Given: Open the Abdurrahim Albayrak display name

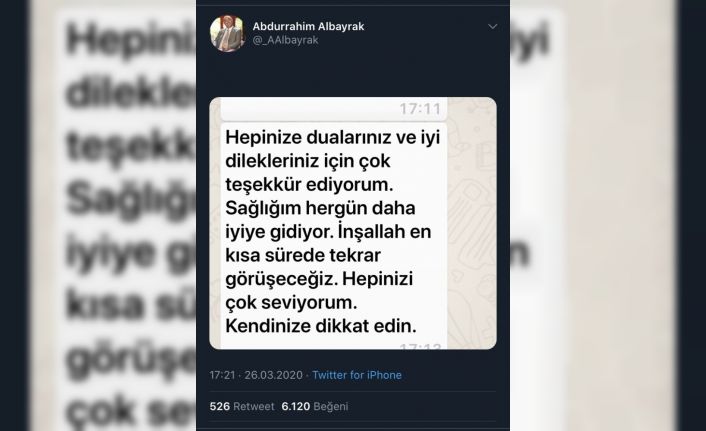Looking at the screenshot, I should pos(308,27).
